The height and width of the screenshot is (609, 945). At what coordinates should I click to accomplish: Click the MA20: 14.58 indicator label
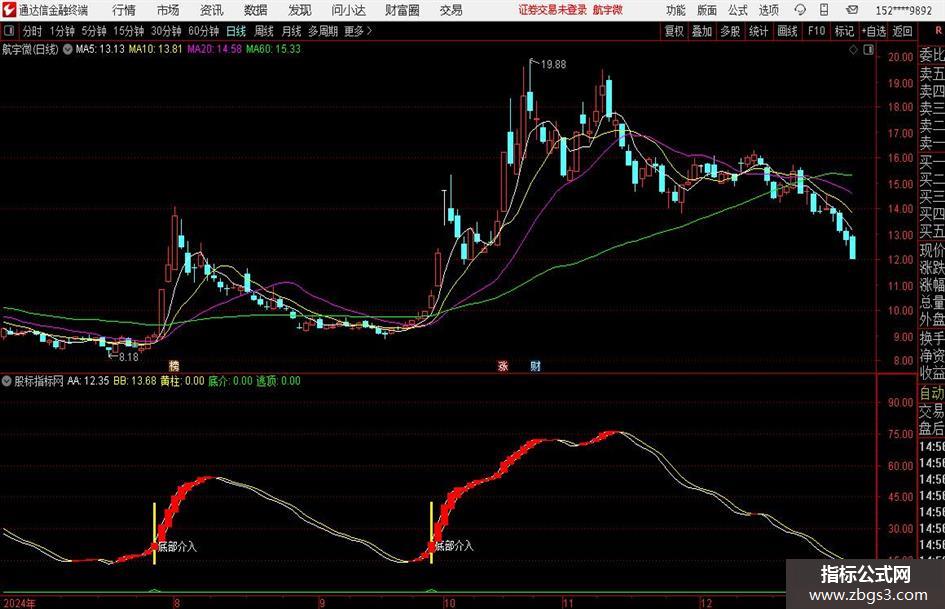[215, 49]
